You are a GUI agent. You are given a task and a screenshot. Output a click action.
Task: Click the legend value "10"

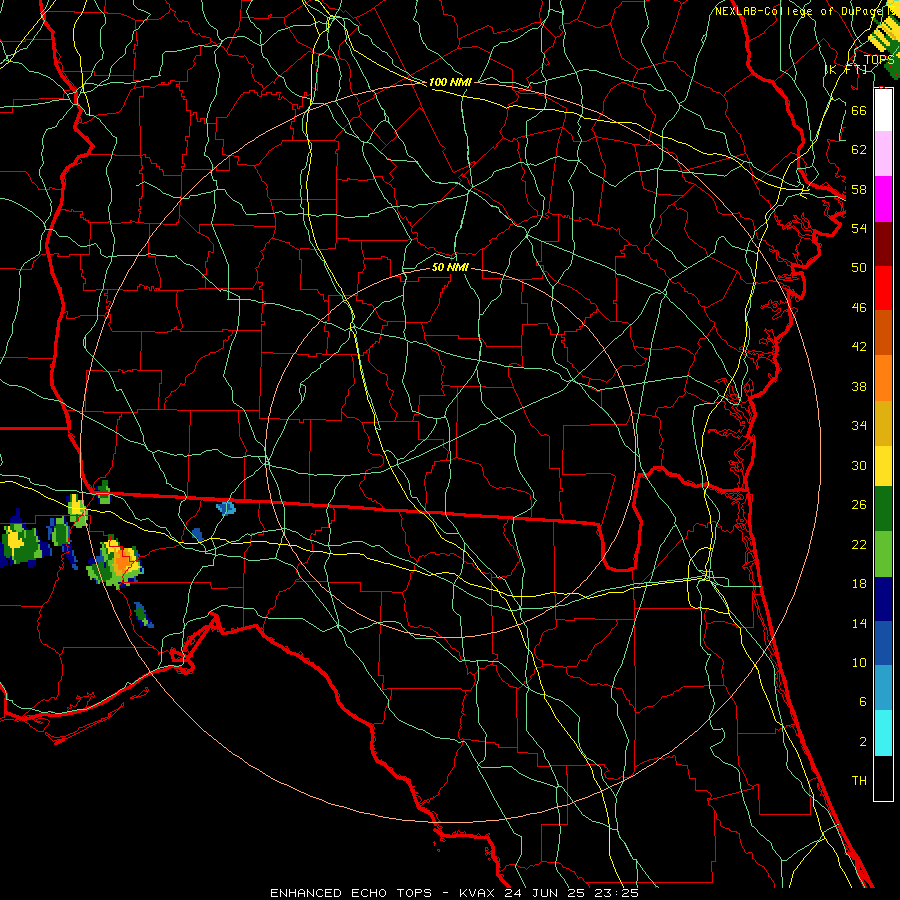click(x=859, y=662)
